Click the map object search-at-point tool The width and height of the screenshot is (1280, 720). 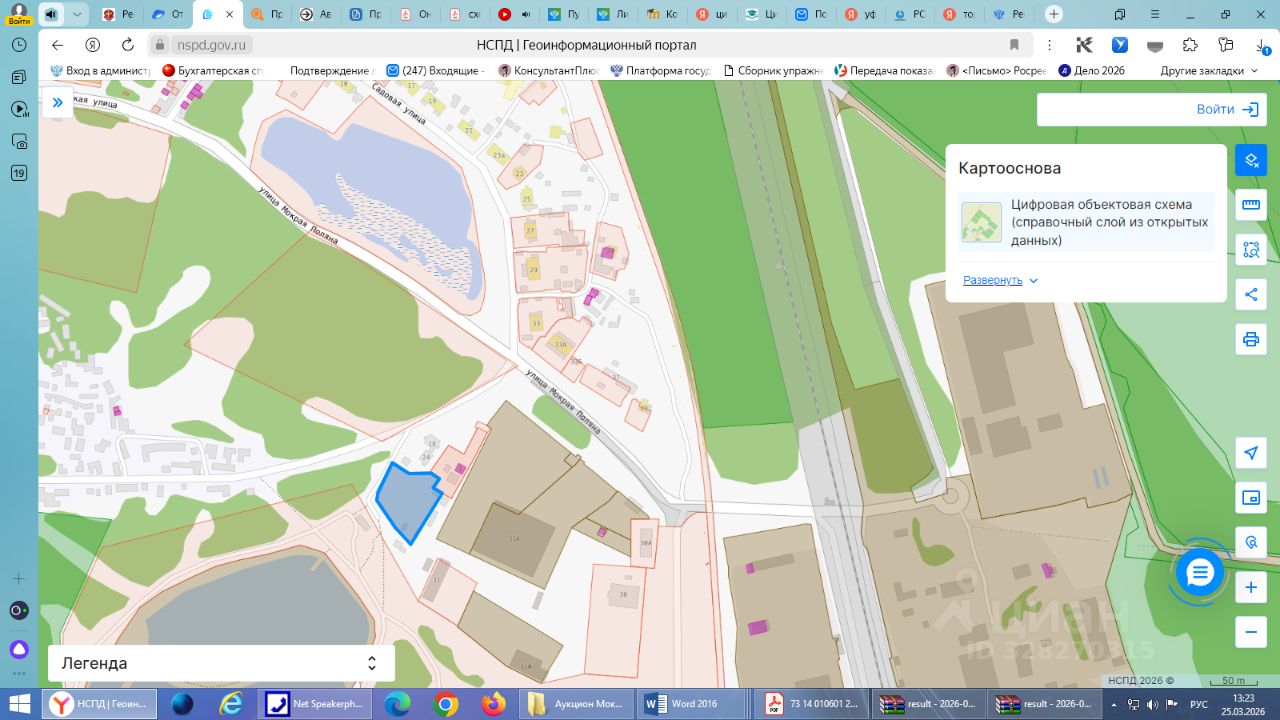pyautogui.click(x=1251, y=542)
